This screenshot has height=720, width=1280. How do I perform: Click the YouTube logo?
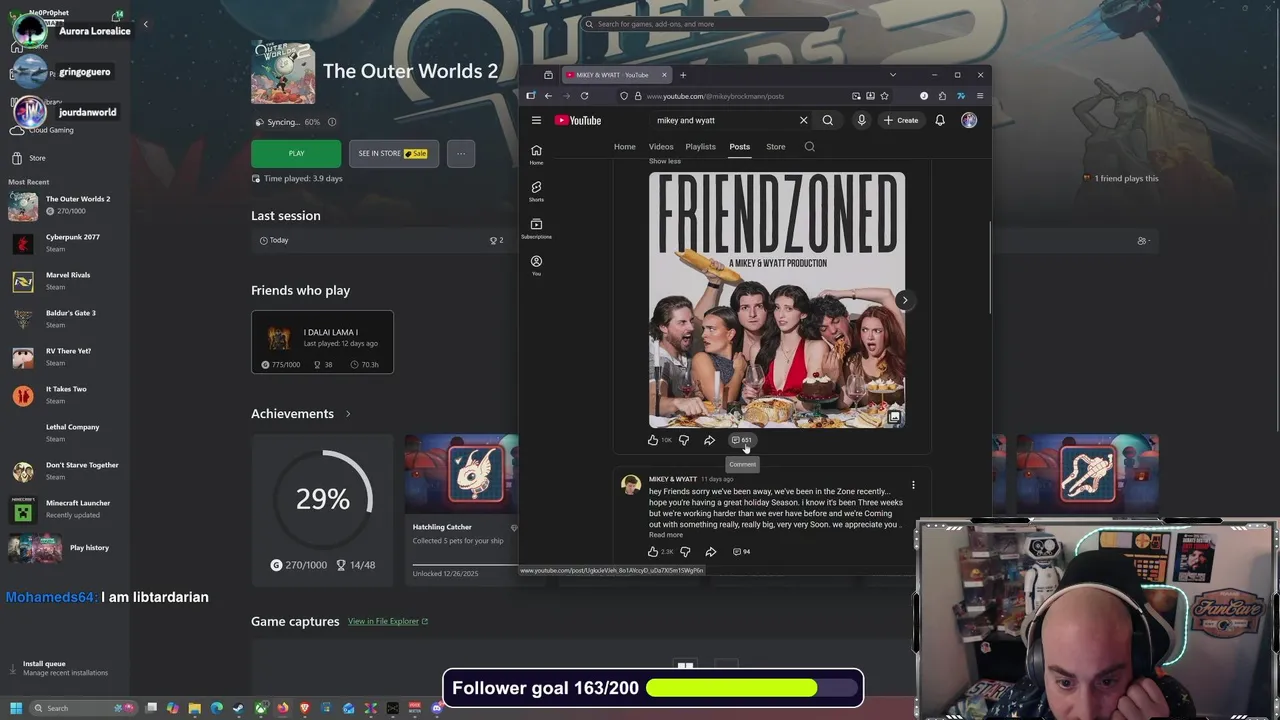click(578, 120)
